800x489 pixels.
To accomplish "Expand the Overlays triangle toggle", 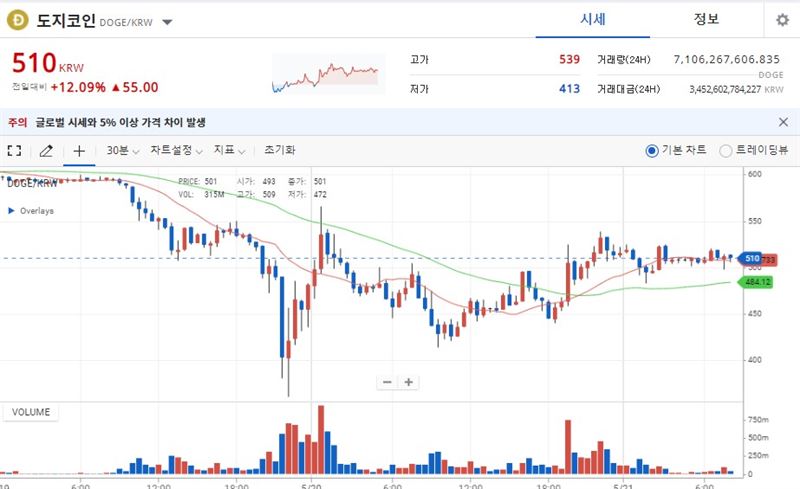I will coord(11,211).
